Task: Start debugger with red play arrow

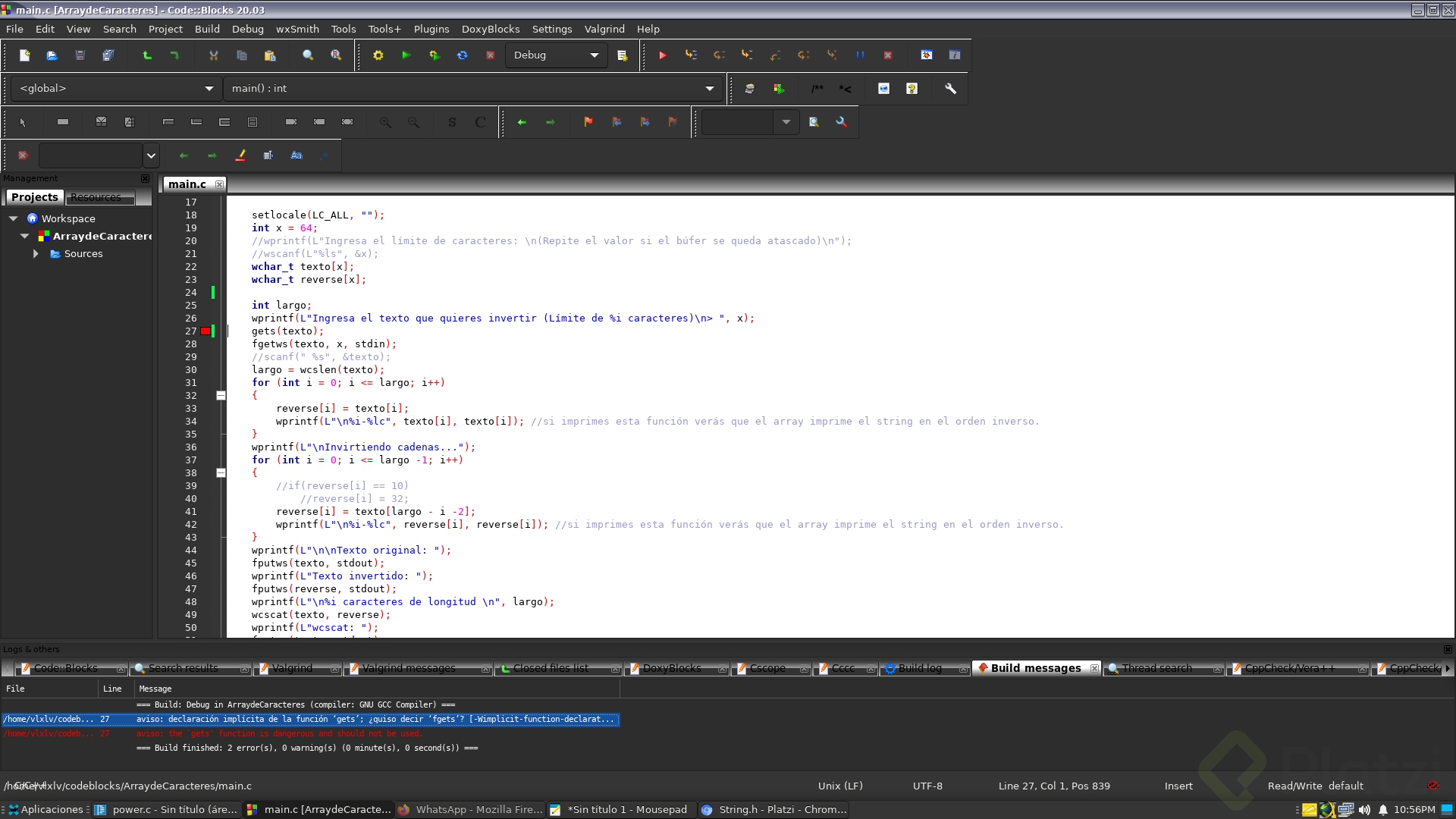Action: (x=662, y=55)
